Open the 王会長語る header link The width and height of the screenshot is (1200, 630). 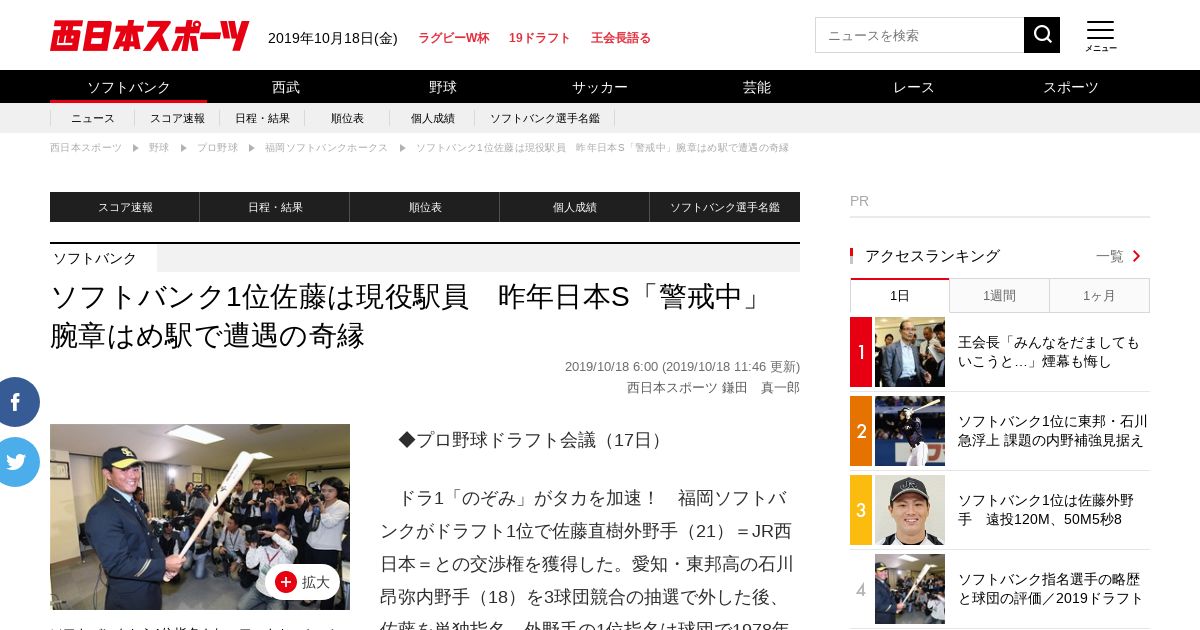[x=620, y=38]
